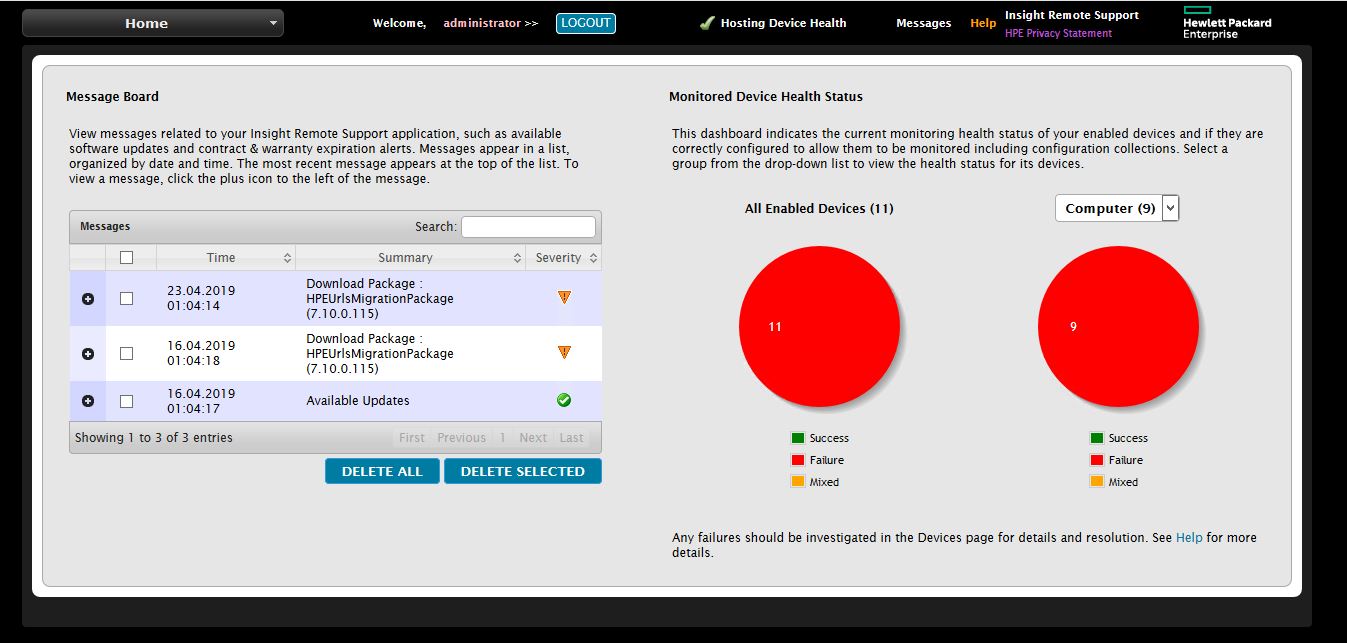The width and height of the screenshot is (1347, 643).
Task: Click the green success icon for Available Updates
Action: tap(564, 400)
